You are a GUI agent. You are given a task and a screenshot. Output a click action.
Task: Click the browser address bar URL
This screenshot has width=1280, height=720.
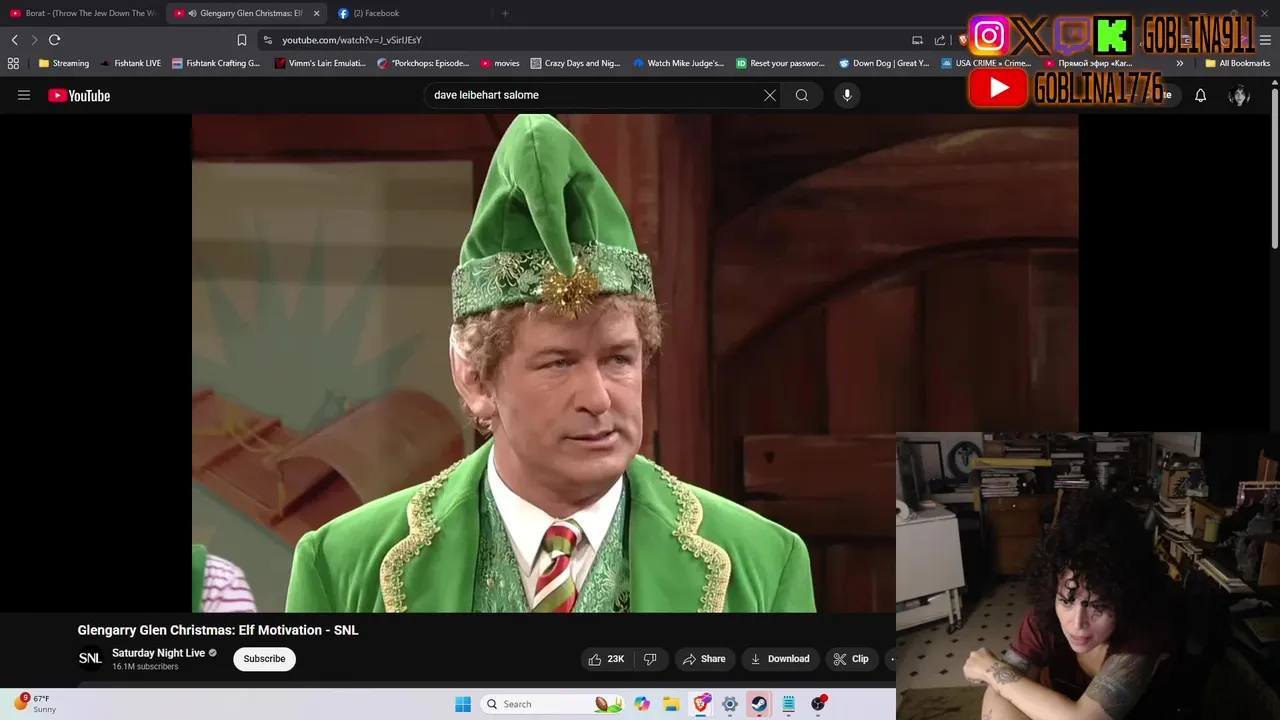coord(352,40)
